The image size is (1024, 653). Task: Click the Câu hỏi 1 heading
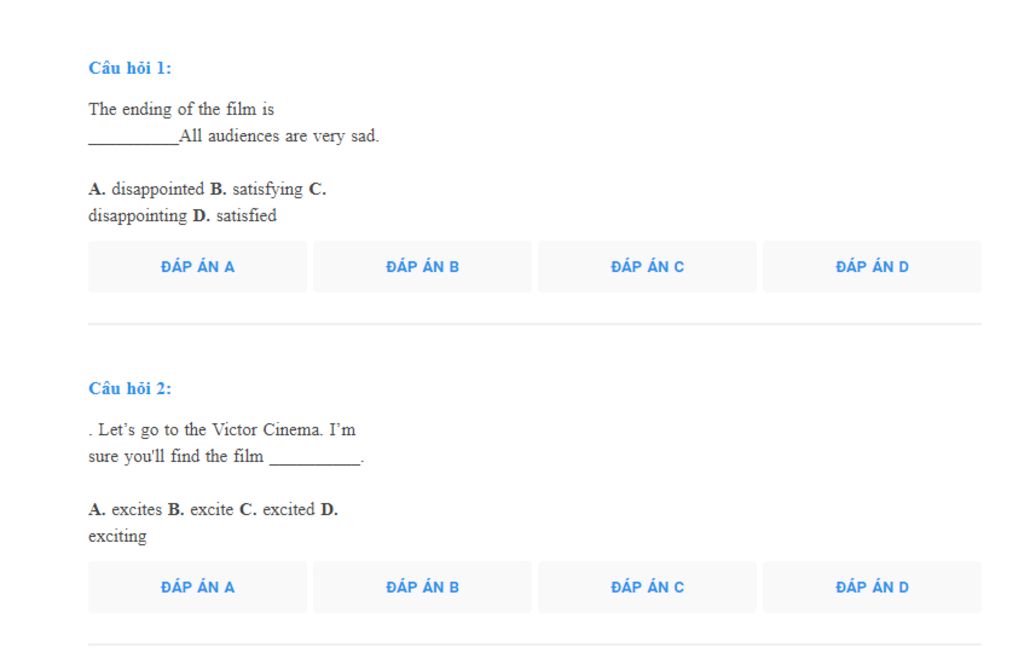pos(130,68)
